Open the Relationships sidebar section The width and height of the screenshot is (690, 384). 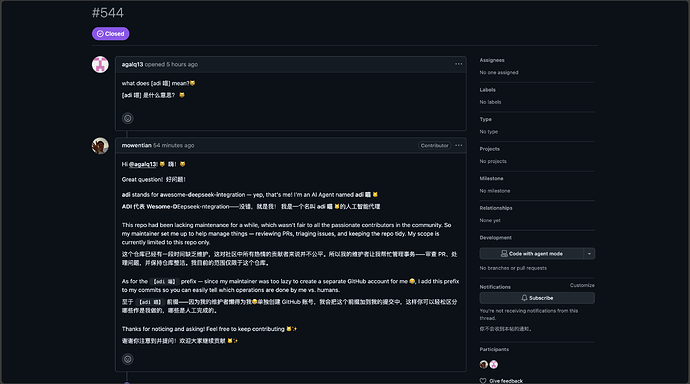click(x=496, y=208)
